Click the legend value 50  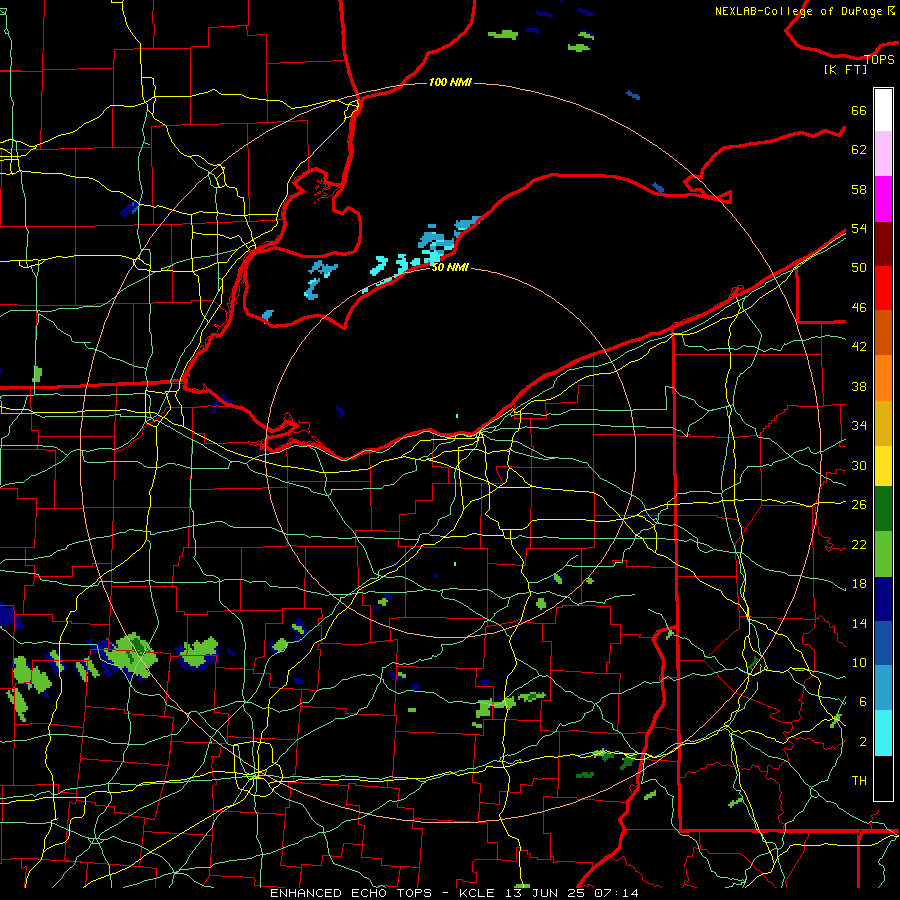[859, 267]
